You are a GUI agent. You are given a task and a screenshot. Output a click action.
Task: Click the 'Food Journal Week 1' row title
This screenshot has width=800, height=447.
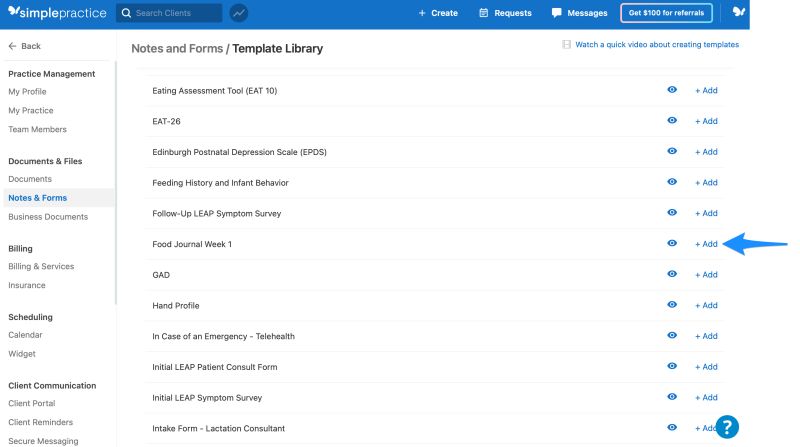pos(192,244)
